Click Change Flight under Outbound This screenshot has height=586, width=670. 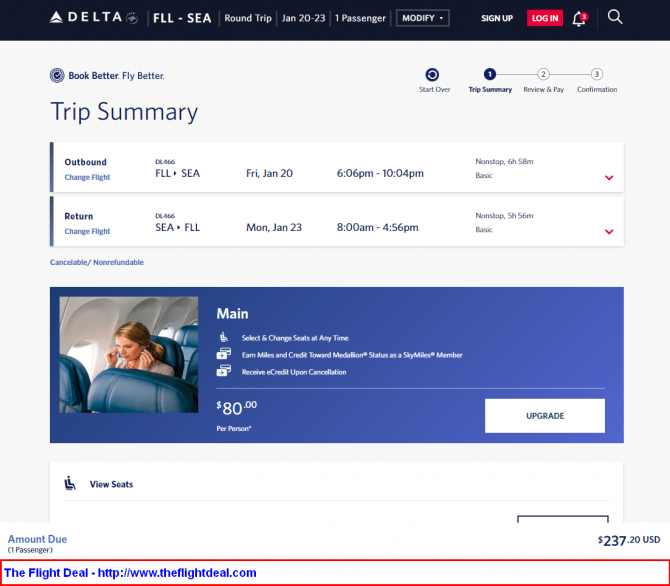tap(87, 177)
